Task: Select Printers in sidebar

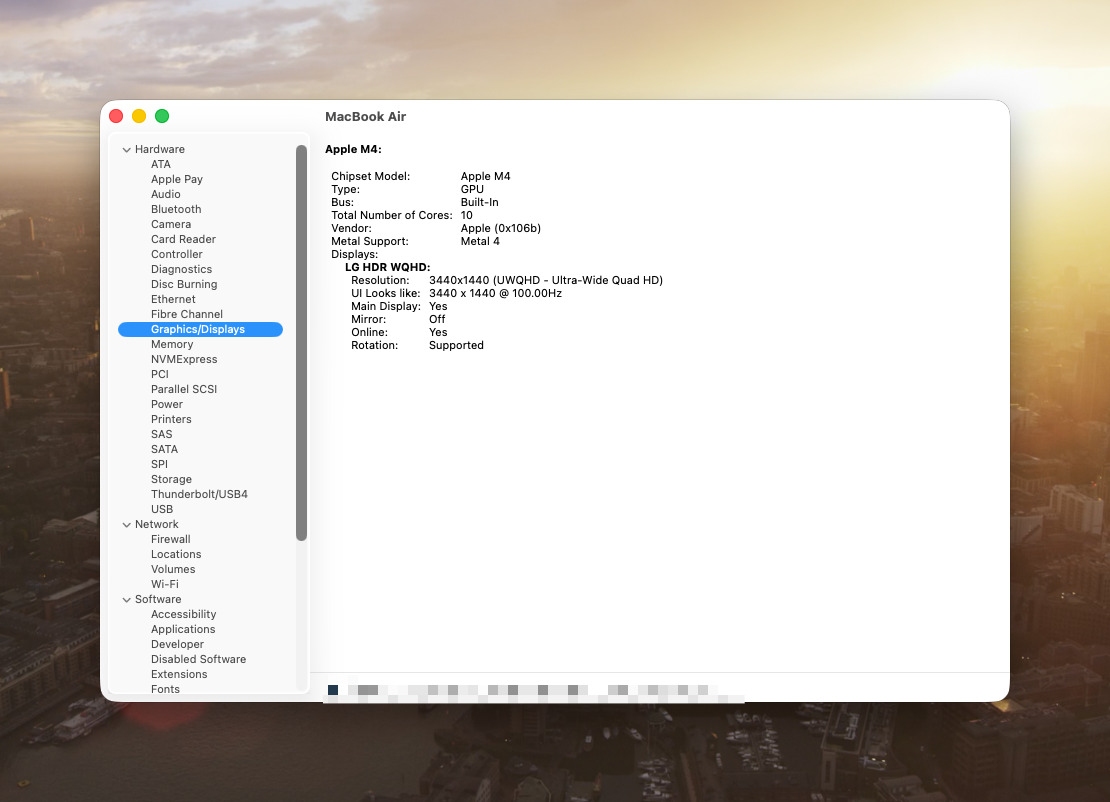Action: click(x=171, y=419)
